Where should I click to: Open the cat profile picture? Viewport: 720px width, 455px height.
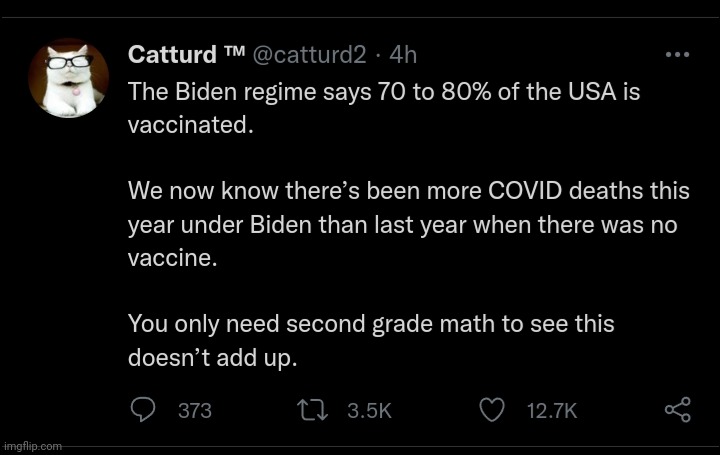[x=69, y=78]
